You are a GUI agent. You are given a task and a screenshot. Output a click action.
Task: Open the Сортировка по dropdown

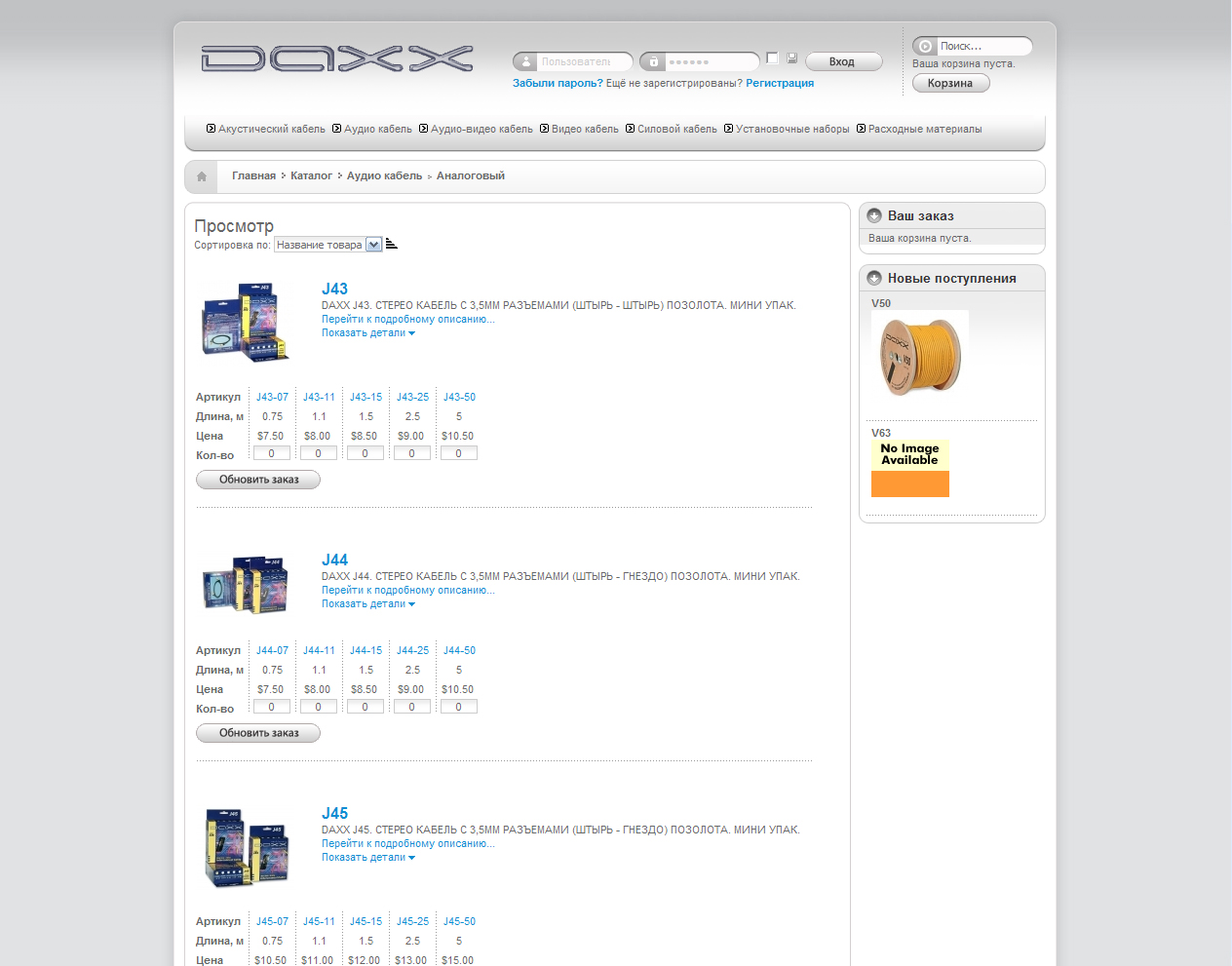(x=327, y=245)
